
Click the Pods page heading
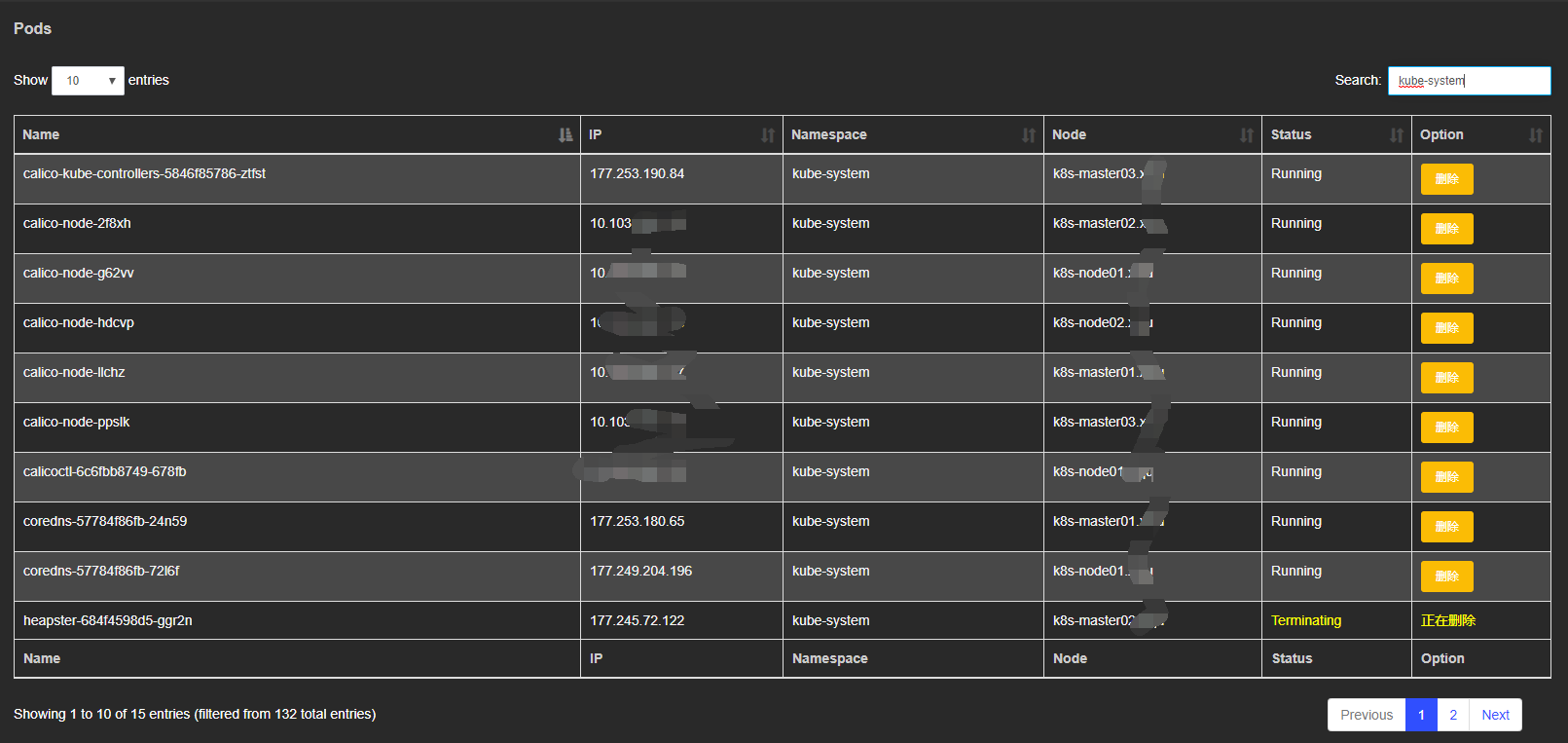[x=32, y=28]
